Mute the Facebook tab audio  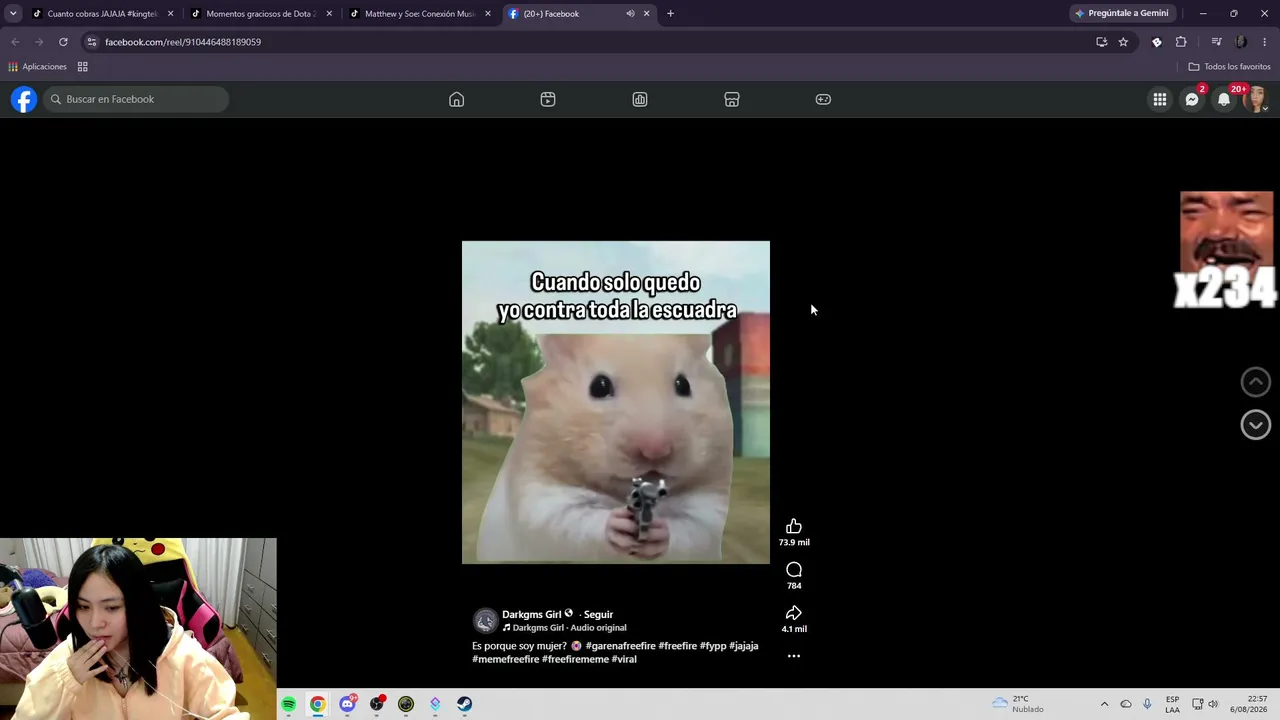(630, 14)
